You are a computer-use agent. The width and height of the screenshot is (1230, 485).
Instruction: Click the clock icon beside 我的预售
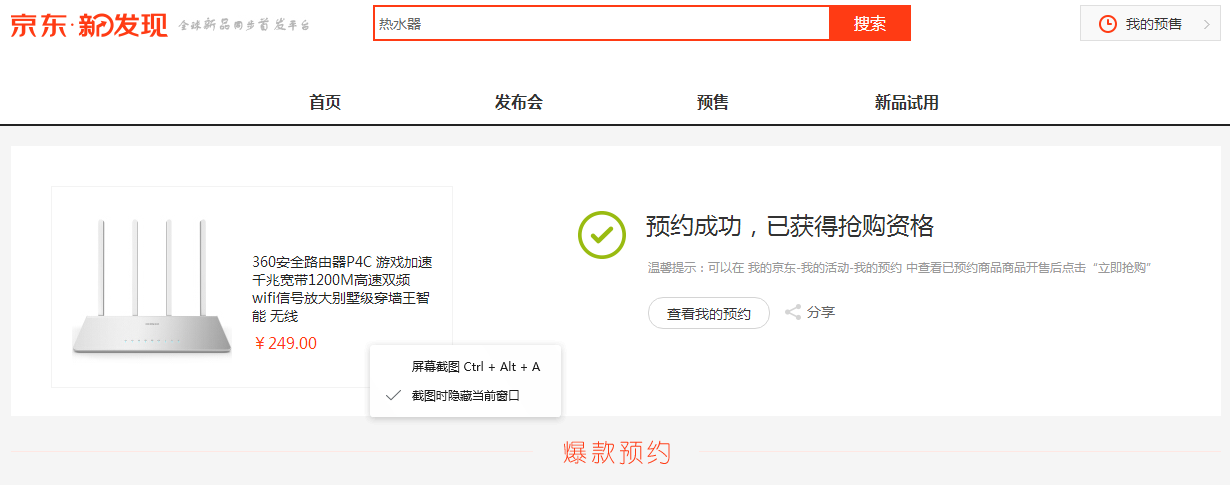(x=1107, y=24)
